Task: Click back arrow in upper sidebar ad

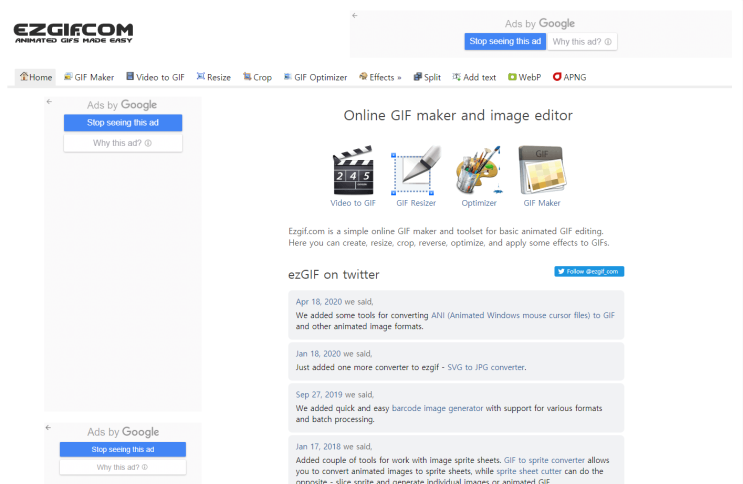Action: click(49, 101)
